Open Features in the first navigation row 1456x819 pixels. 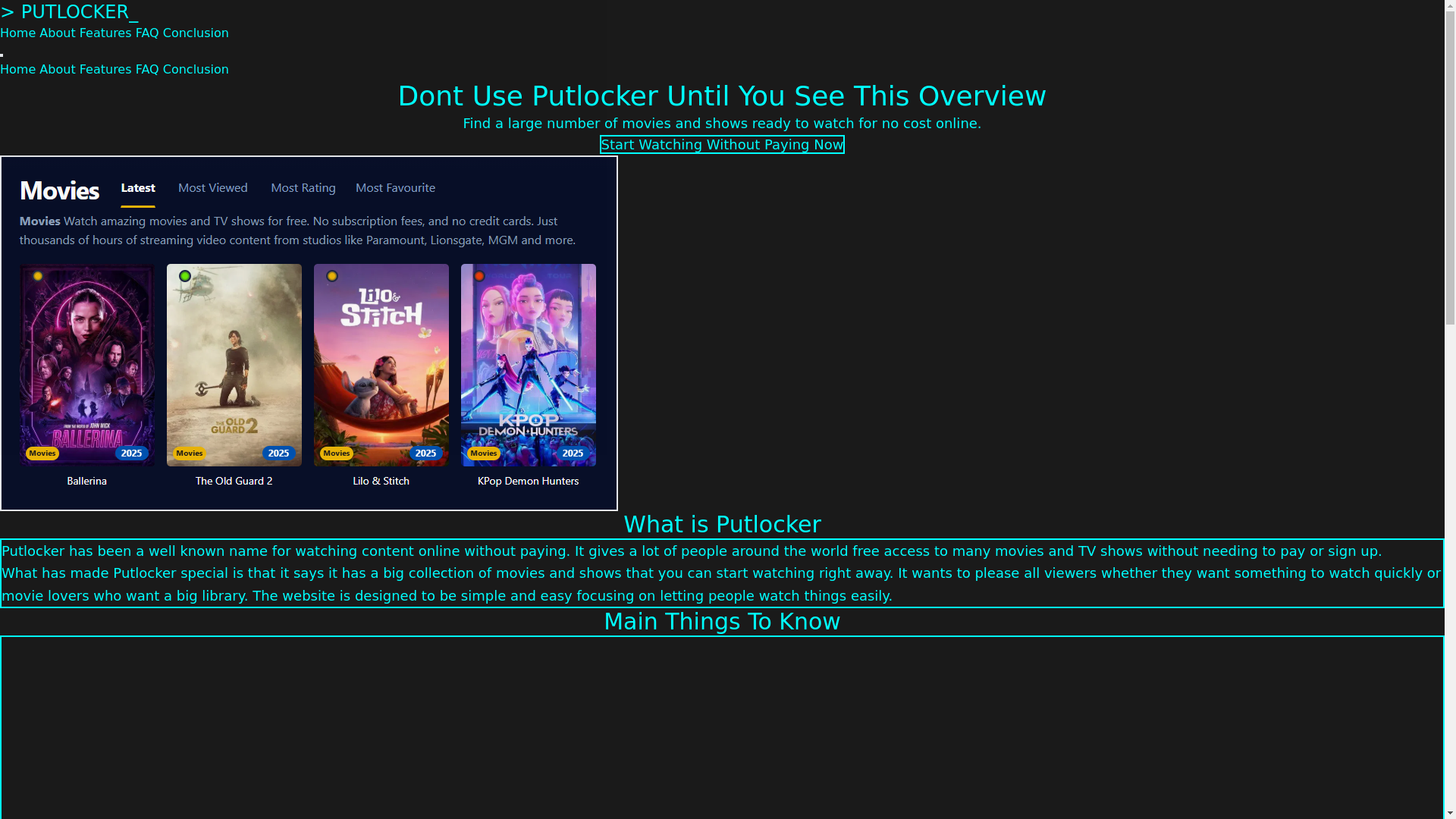click(x=105, y=33)
